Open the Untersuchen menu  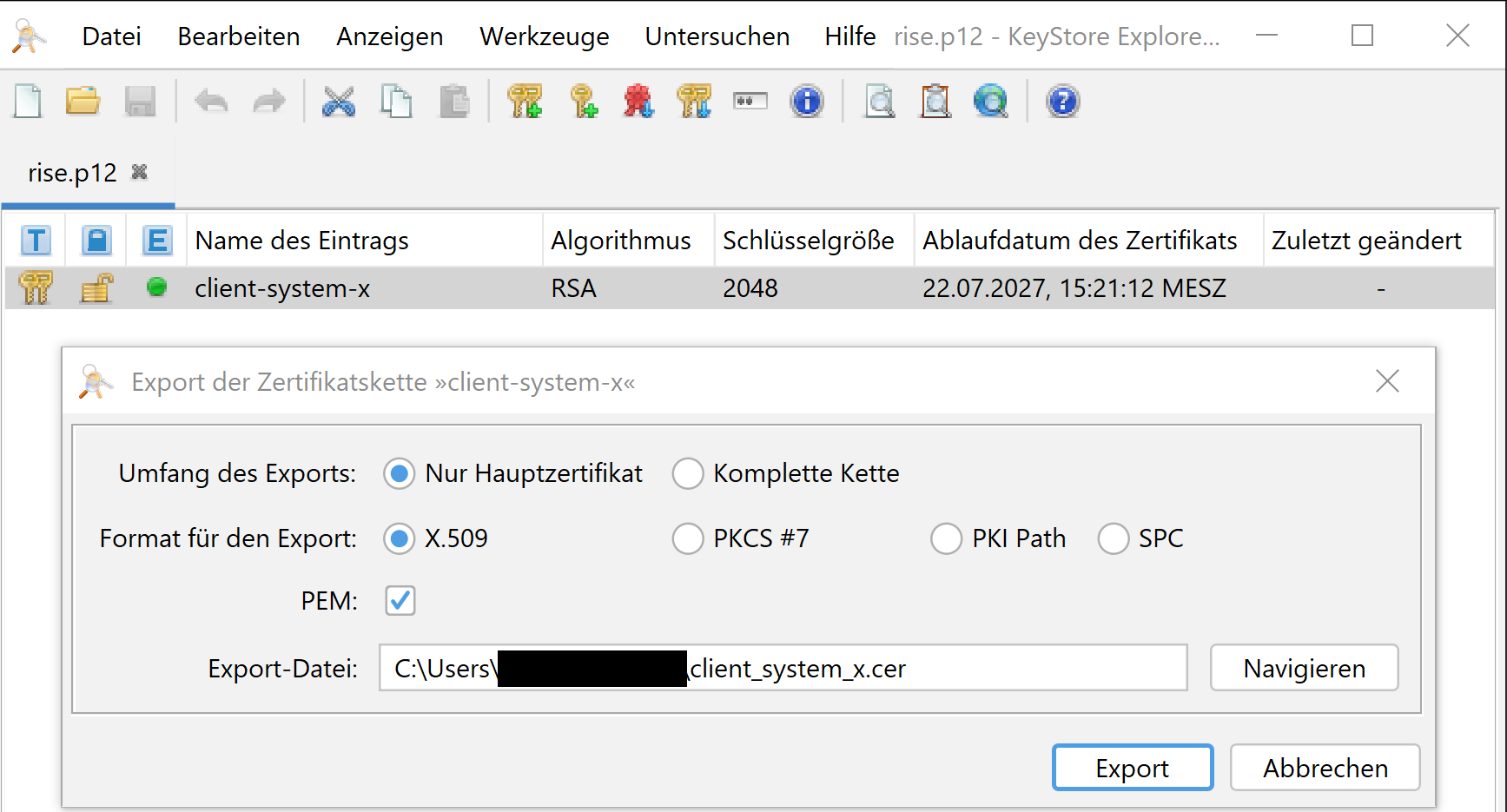coord(717,36)
